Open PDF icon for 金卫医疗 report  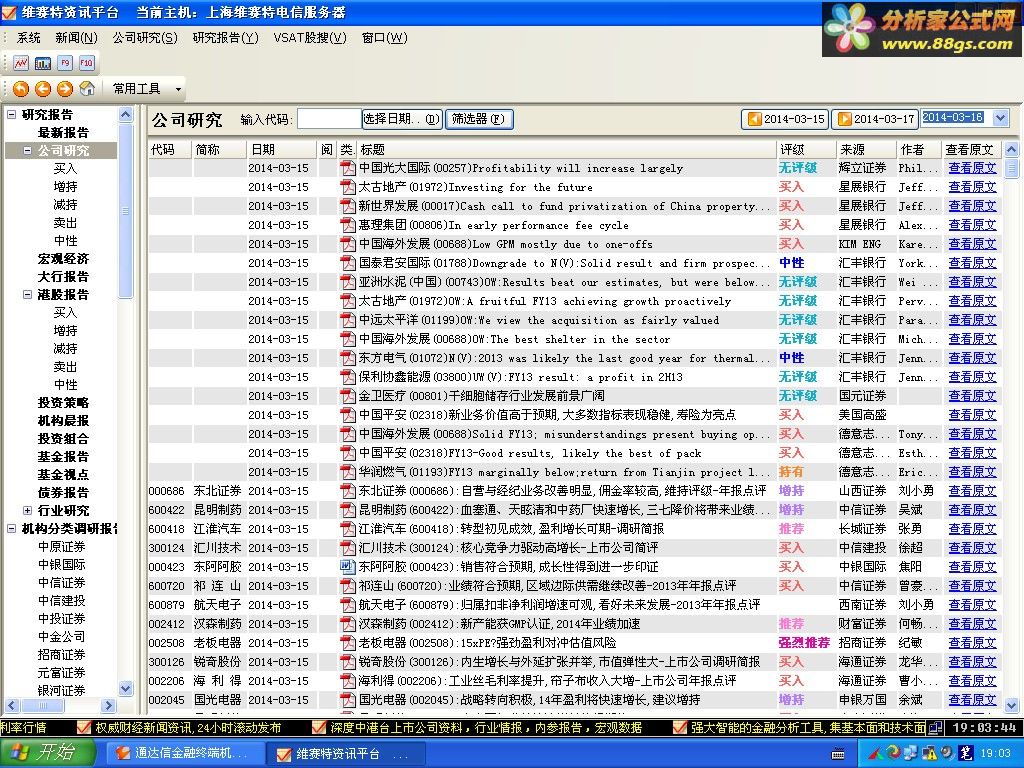pyautogui.click(x=347, y=396)
